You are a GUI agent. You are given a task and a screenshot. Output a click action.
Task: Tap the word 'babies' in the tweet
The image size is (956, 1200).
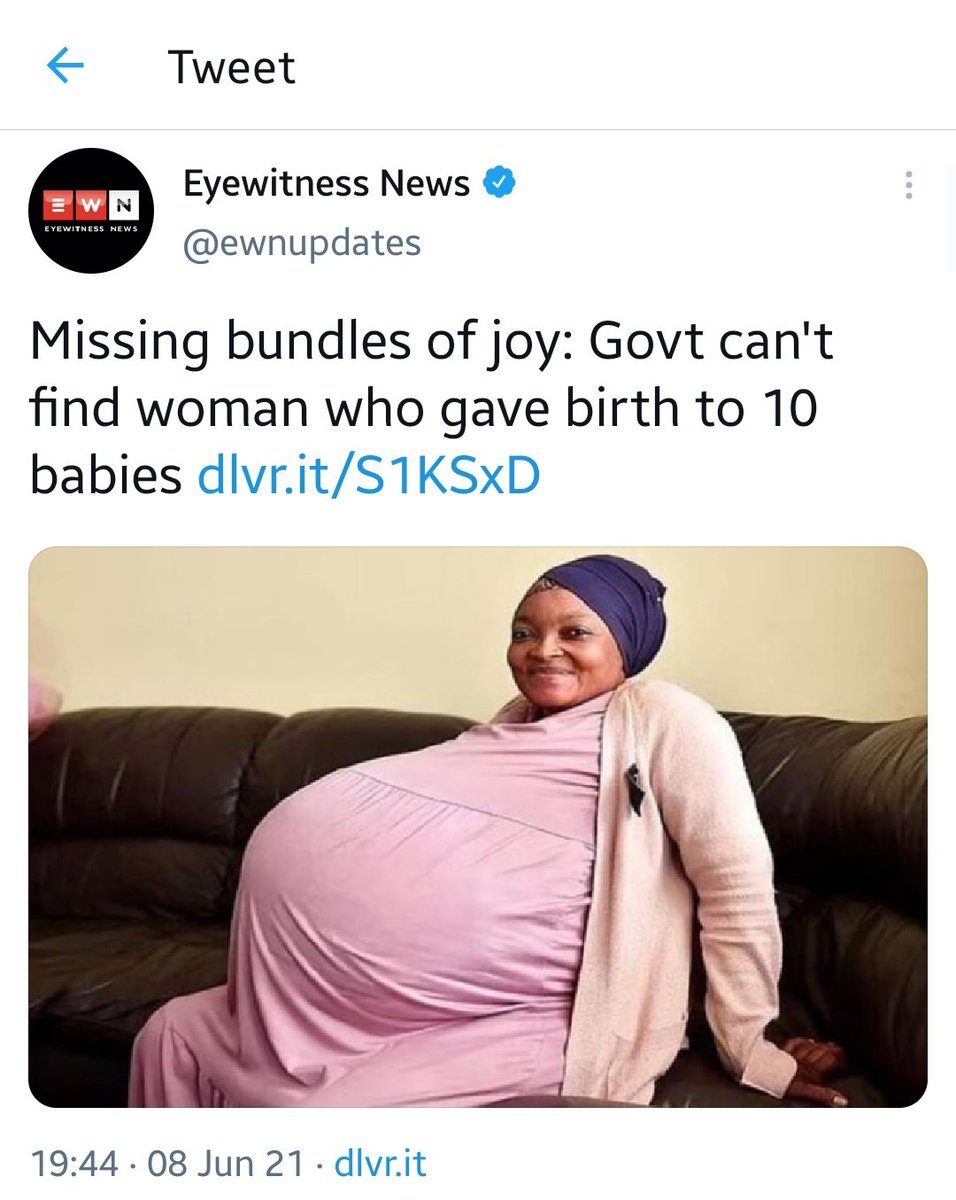click(106, 477)
